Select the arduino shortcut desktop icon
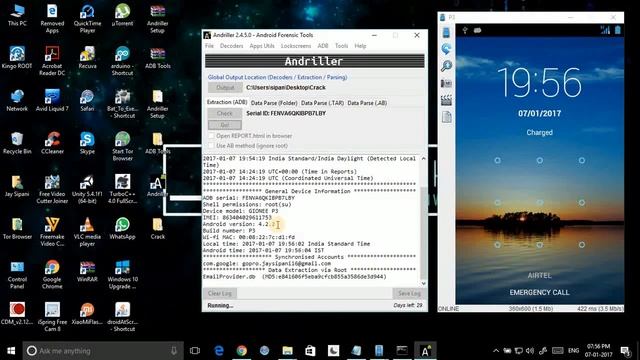 click(x=122, y=61)
